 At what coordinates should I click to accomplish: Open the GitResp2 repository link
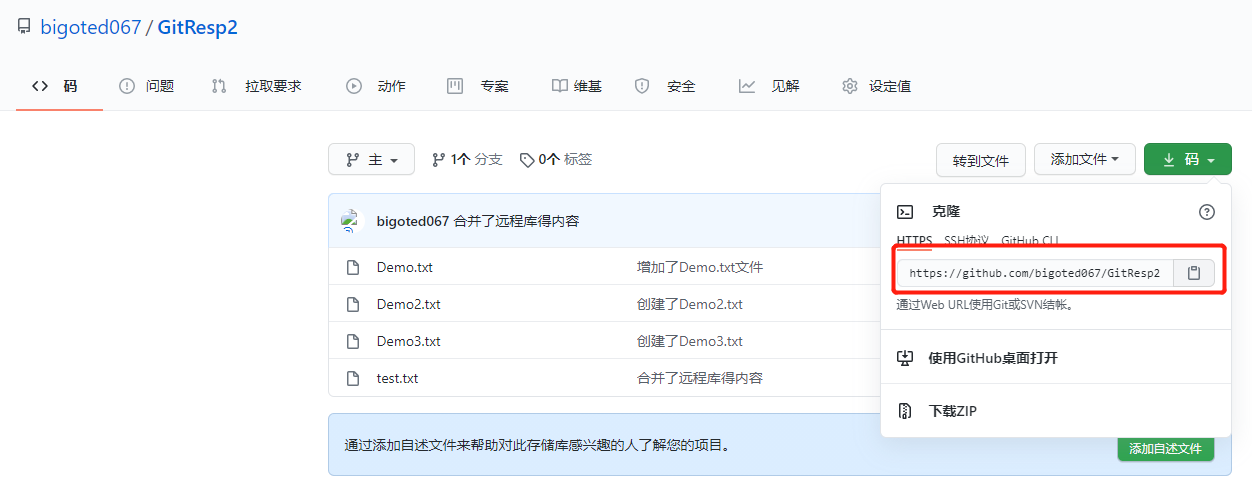pos(198,27)
